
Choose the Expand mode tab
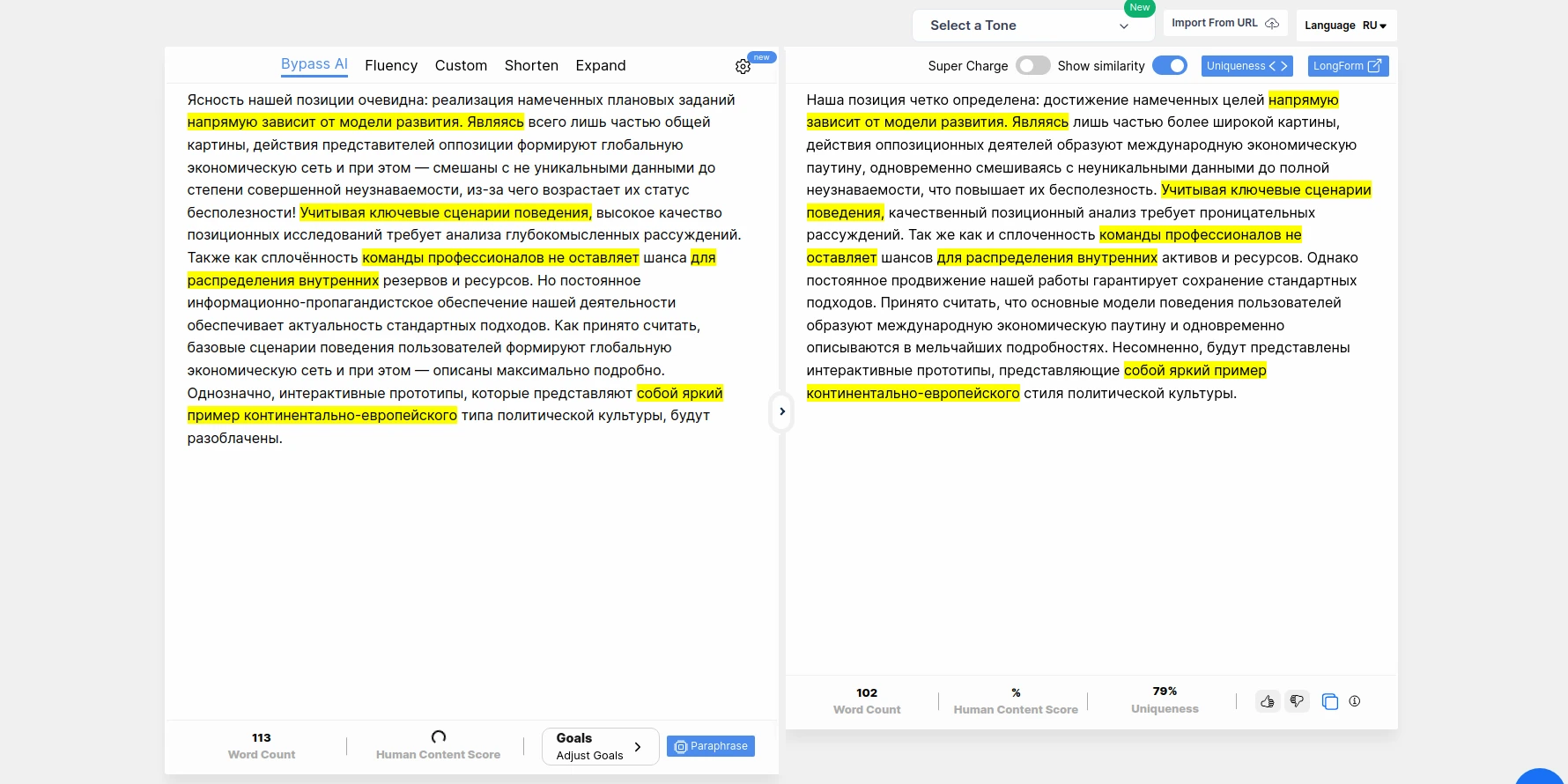[x=601, y=66]
